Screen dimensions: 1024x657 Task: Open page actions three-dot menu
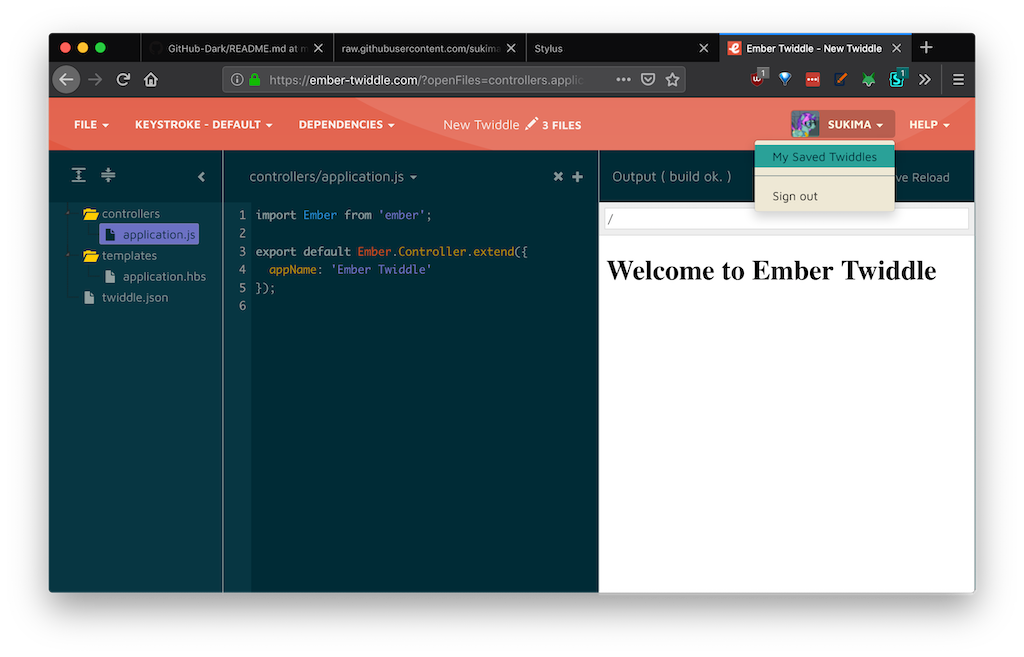(623, 80)
